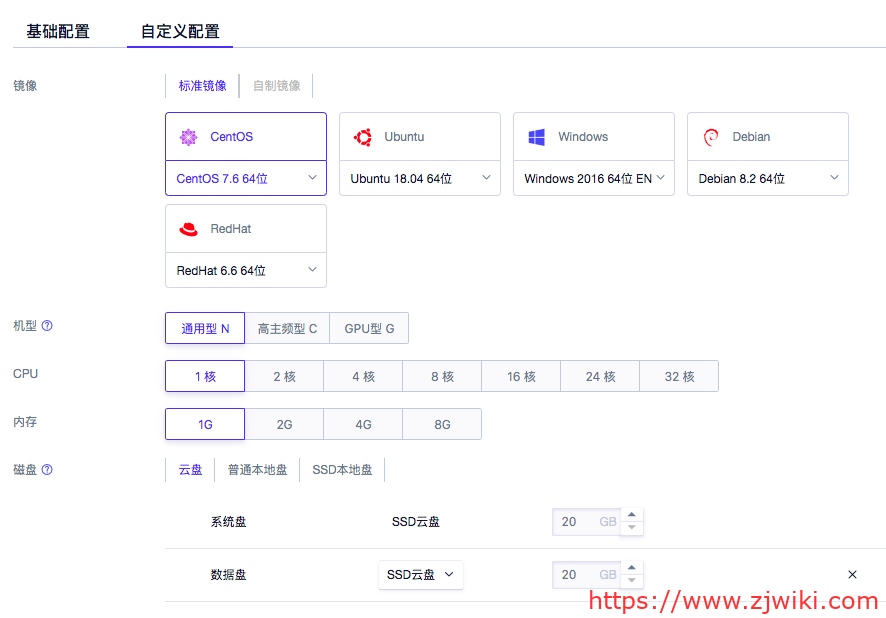Increase system disk size with the up stepper

[631, 515]
